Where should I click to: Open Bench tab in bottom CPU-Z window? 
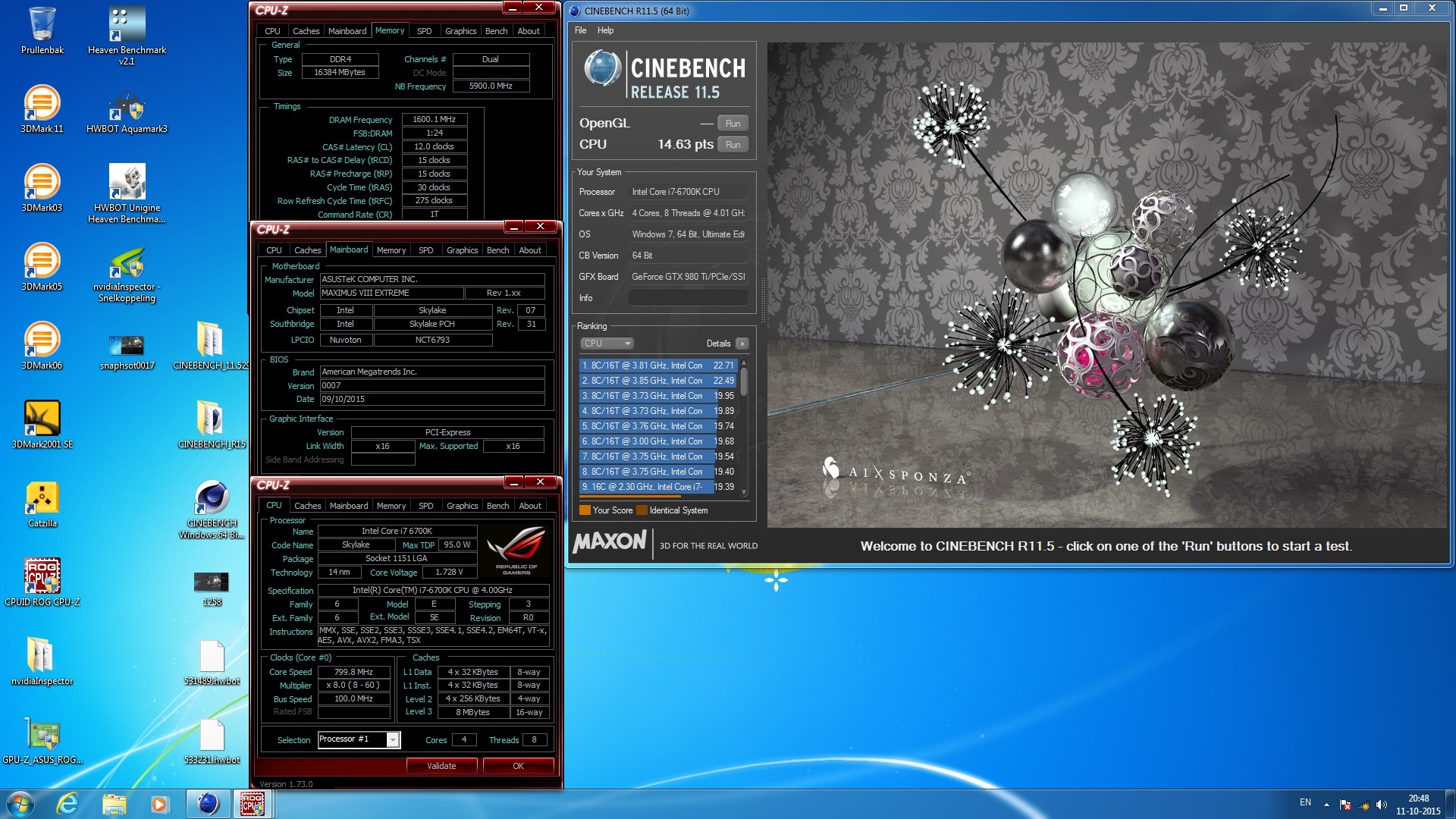(x=497, y=506)
